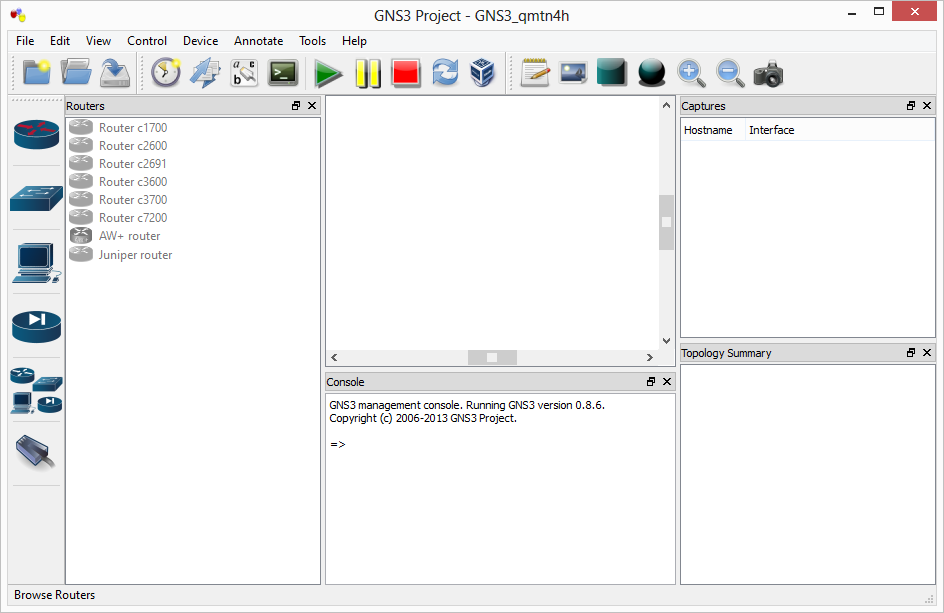
Task: Click the Hostname column header
Action: click(713, 130)
